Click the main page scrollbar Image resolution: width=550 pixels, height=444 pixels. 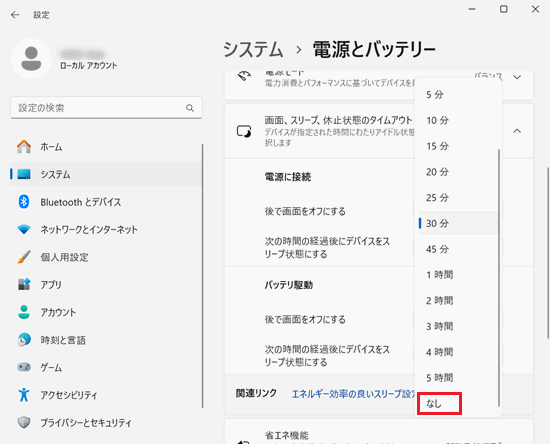[548, 253]
